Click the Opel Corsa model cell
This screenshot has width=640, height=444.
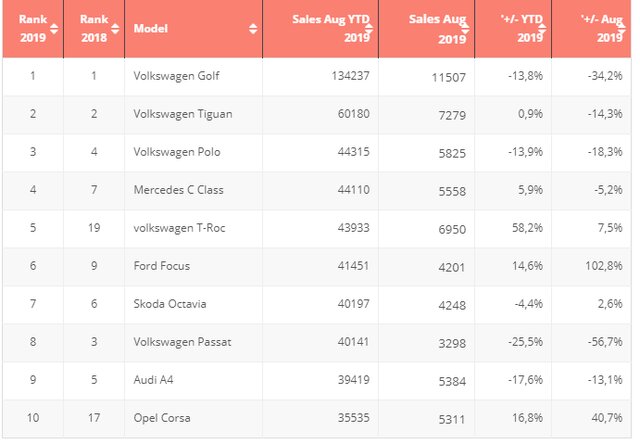click(x=160, y=418)
